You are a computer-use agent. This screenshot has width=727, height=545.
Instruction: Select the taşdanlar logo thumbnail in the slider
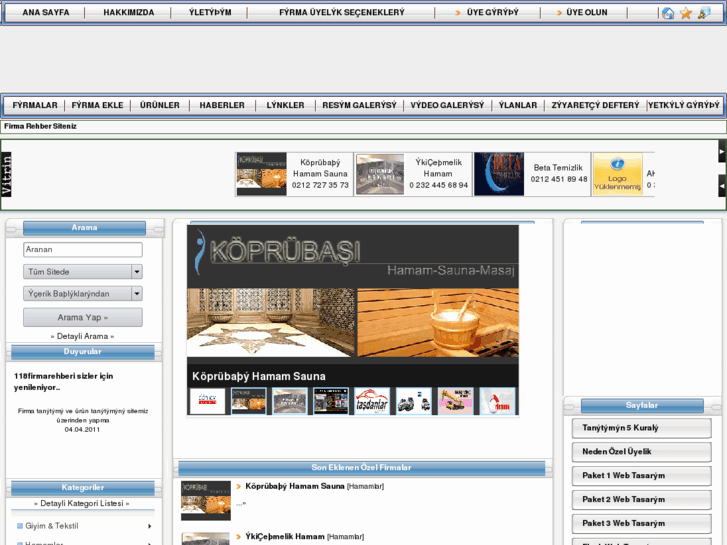pos(372,401)
